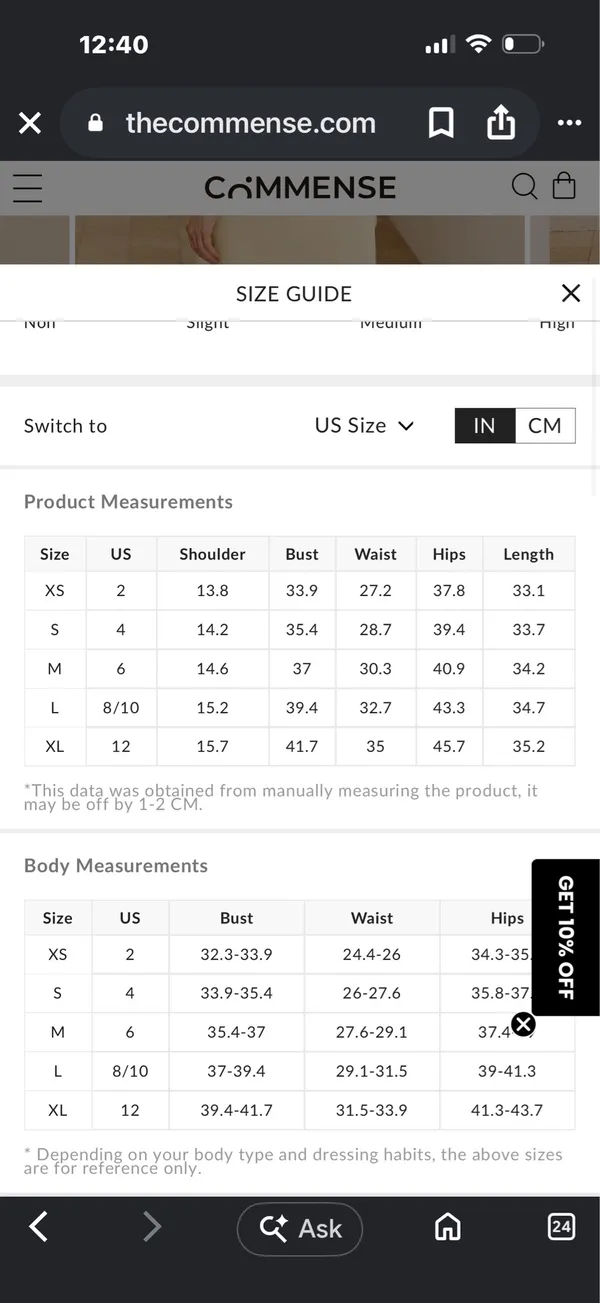Tap the search magnifier icon
Screen dimensions: 600x1303
click(524, 186)
